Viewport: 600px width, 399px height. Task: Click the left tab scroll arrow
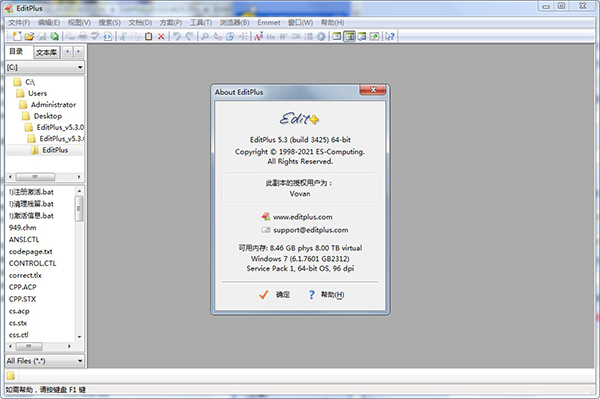(x=67, y=51)
